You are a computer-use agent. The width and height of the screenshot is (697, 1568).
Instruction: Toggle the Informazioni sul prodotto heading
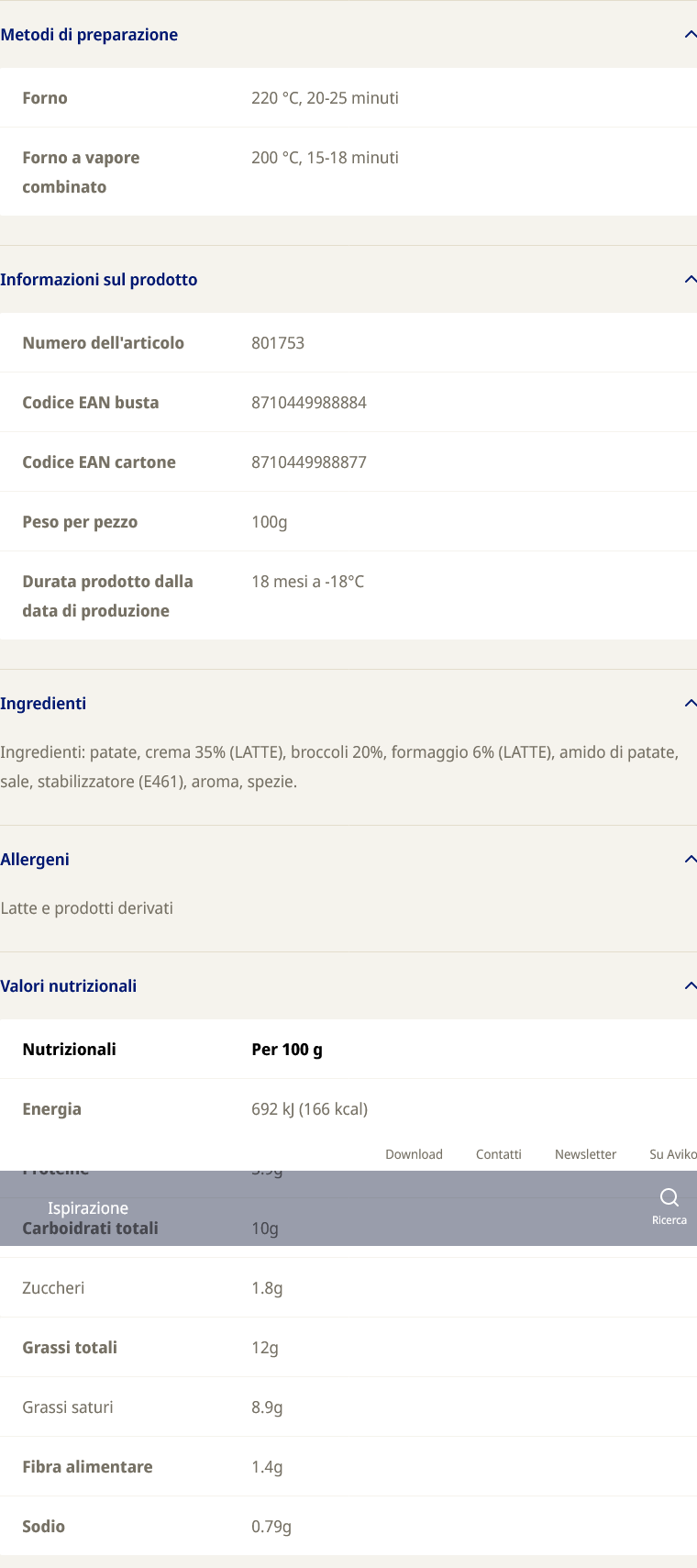(99, 280)
